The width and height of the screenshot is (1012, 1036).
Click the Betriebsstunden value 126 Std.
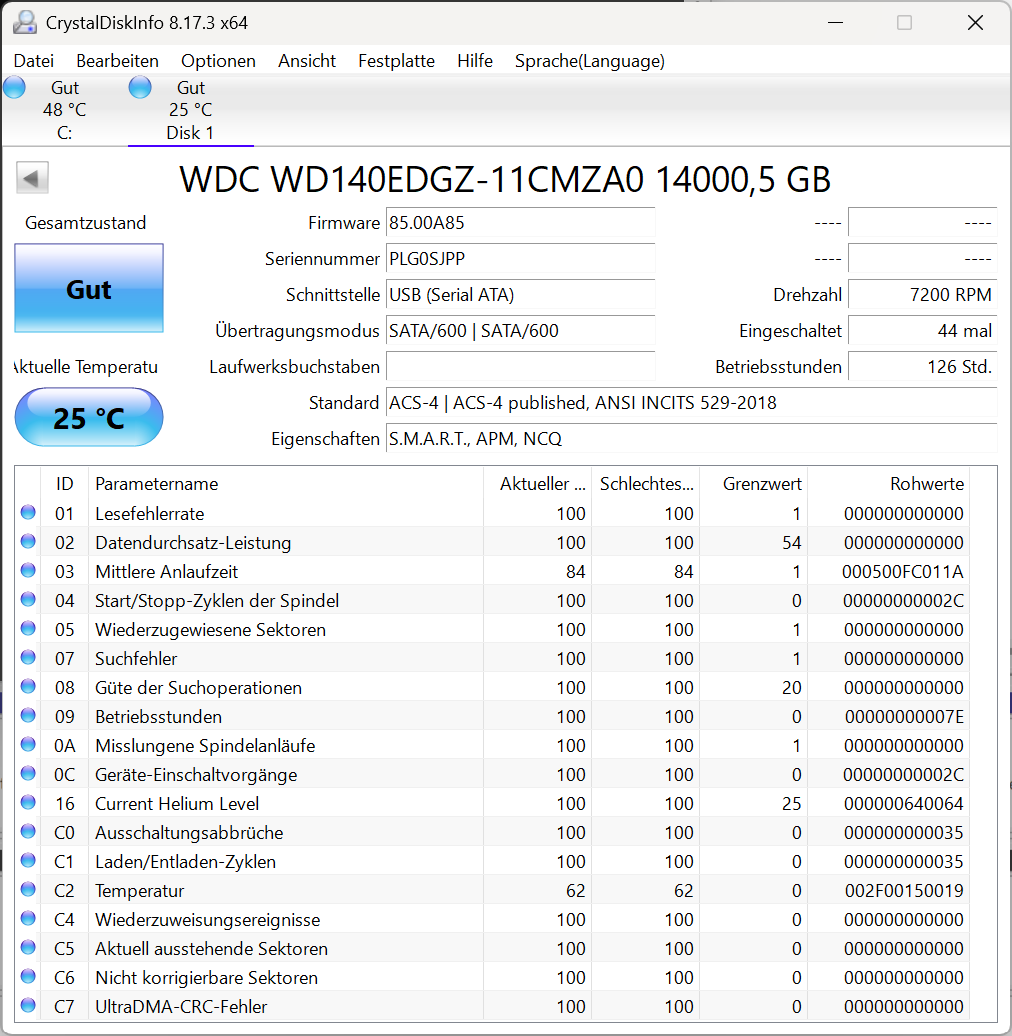tap(923, 367)
